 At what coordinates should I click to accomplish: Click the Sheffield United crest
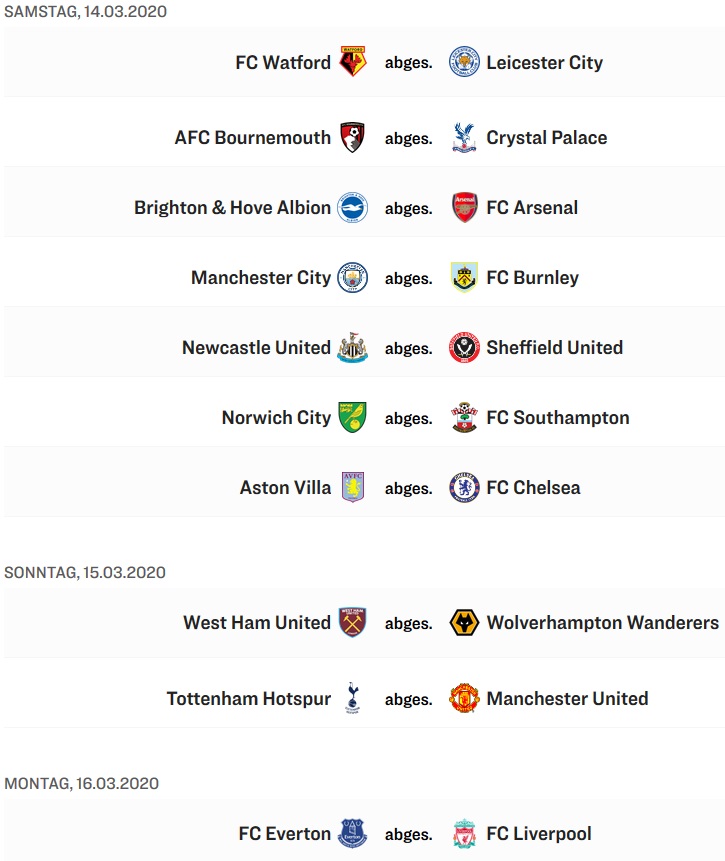(464, 348)
